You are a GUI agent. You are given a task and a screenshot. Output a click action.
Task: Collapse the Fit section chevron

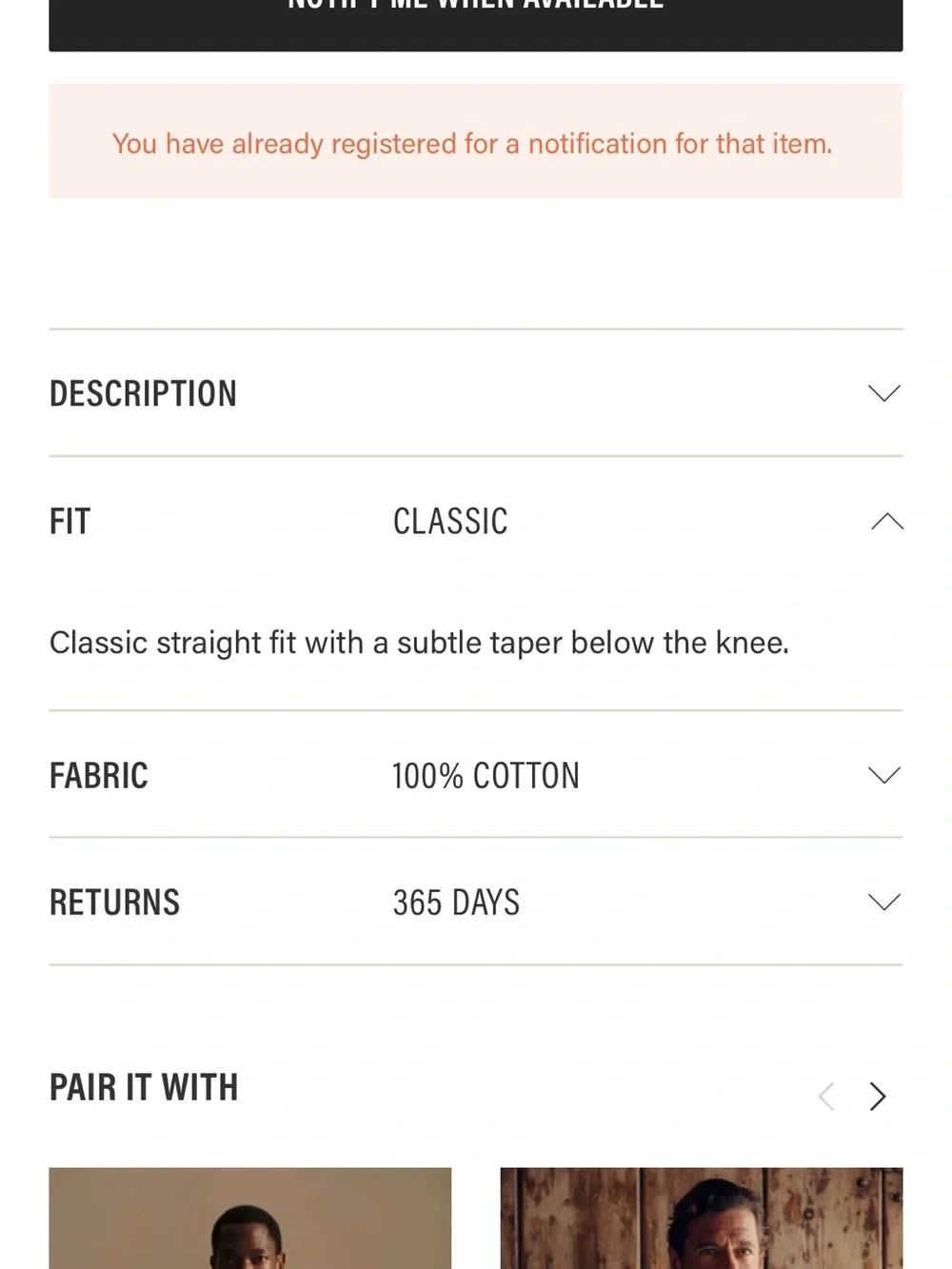[x=886, y=521]
